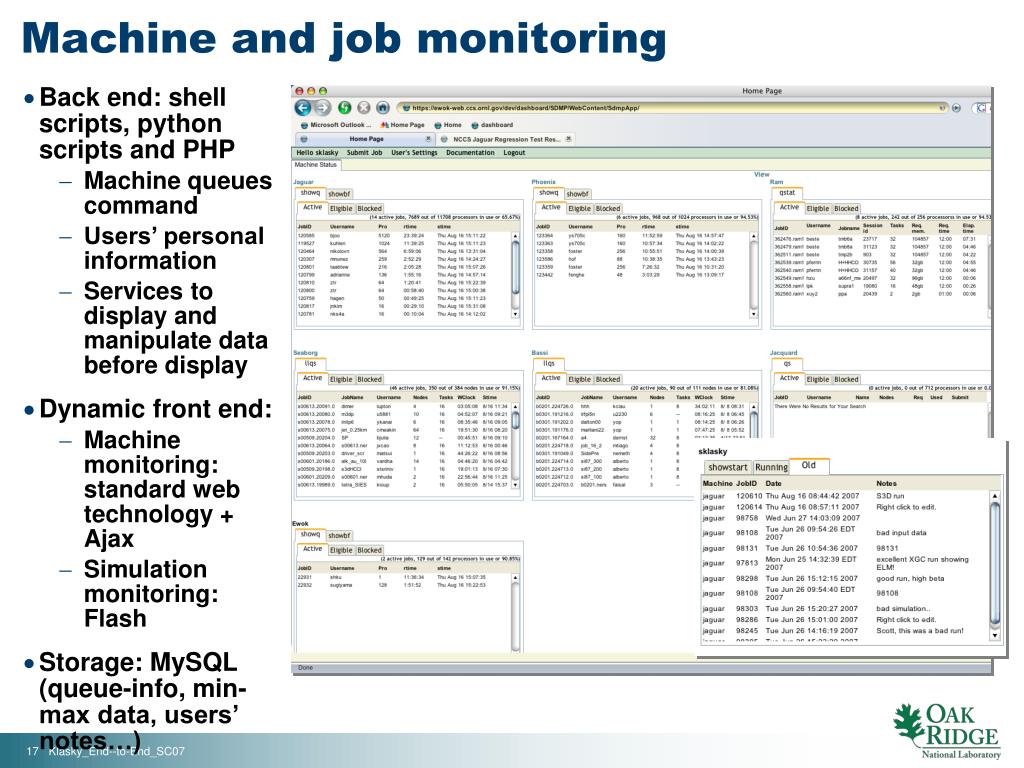This screenshot has height=768, width=1024.
Task: Click the Phoenix job table scrollbar down arrow
Action: click(x=754, y=314)
